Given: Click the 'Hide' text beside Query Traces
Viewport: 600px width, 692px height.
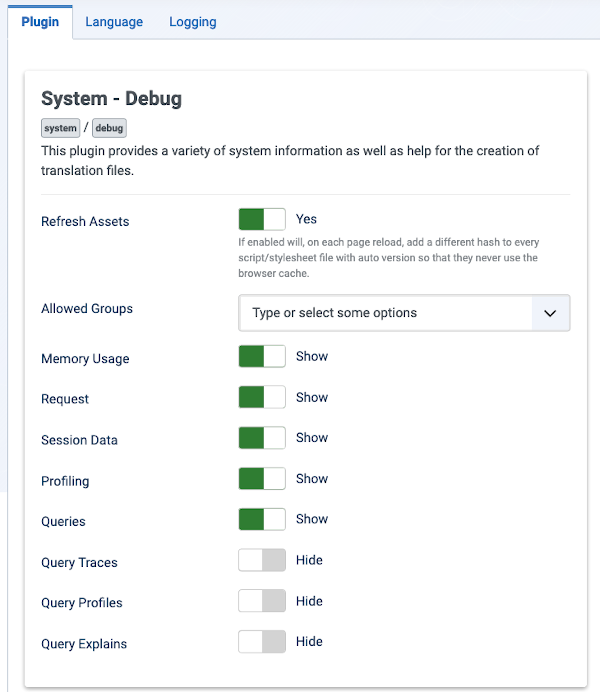Looking at the screenshot, I should click(309, 560).
